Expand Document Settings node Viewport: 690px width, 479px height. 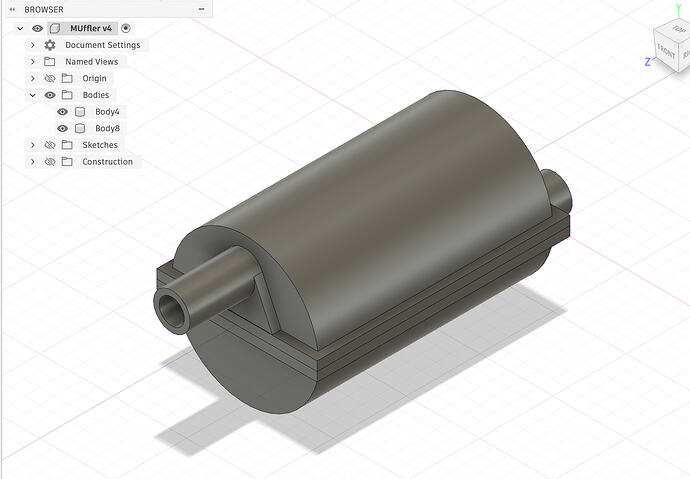click(33, 45)
